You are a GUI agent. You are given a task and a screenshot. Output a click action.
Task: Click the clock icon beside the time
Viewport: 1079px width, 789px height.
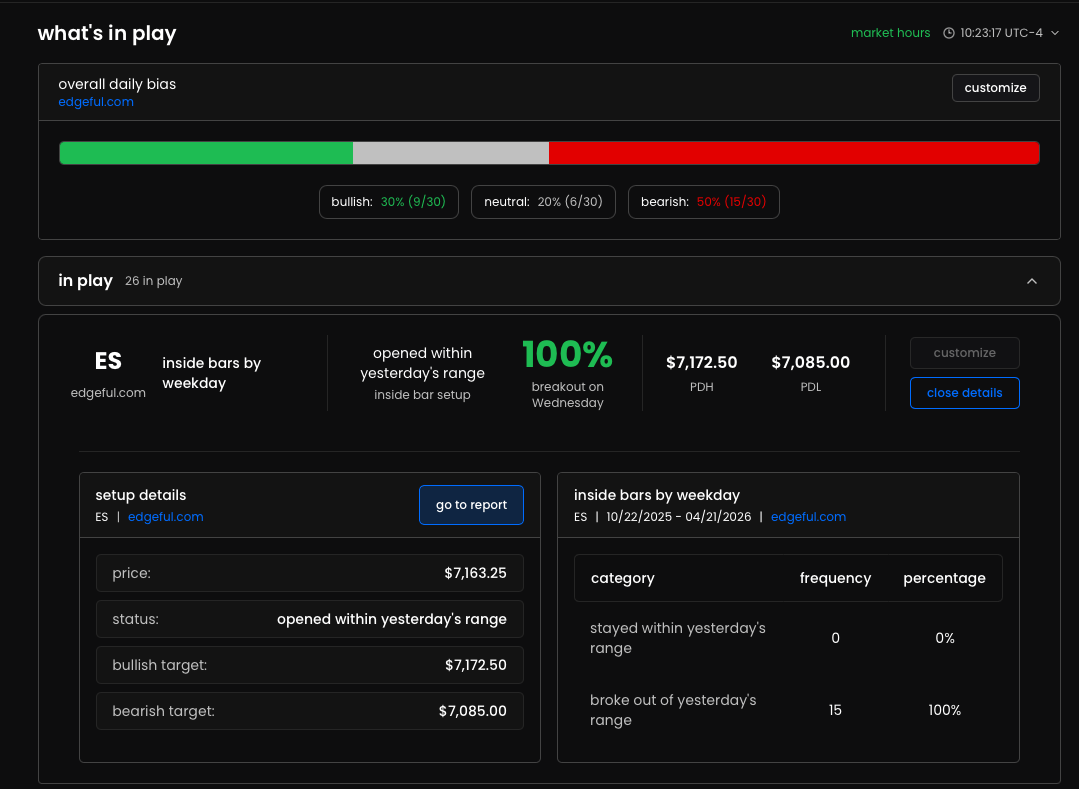[948, 33]
